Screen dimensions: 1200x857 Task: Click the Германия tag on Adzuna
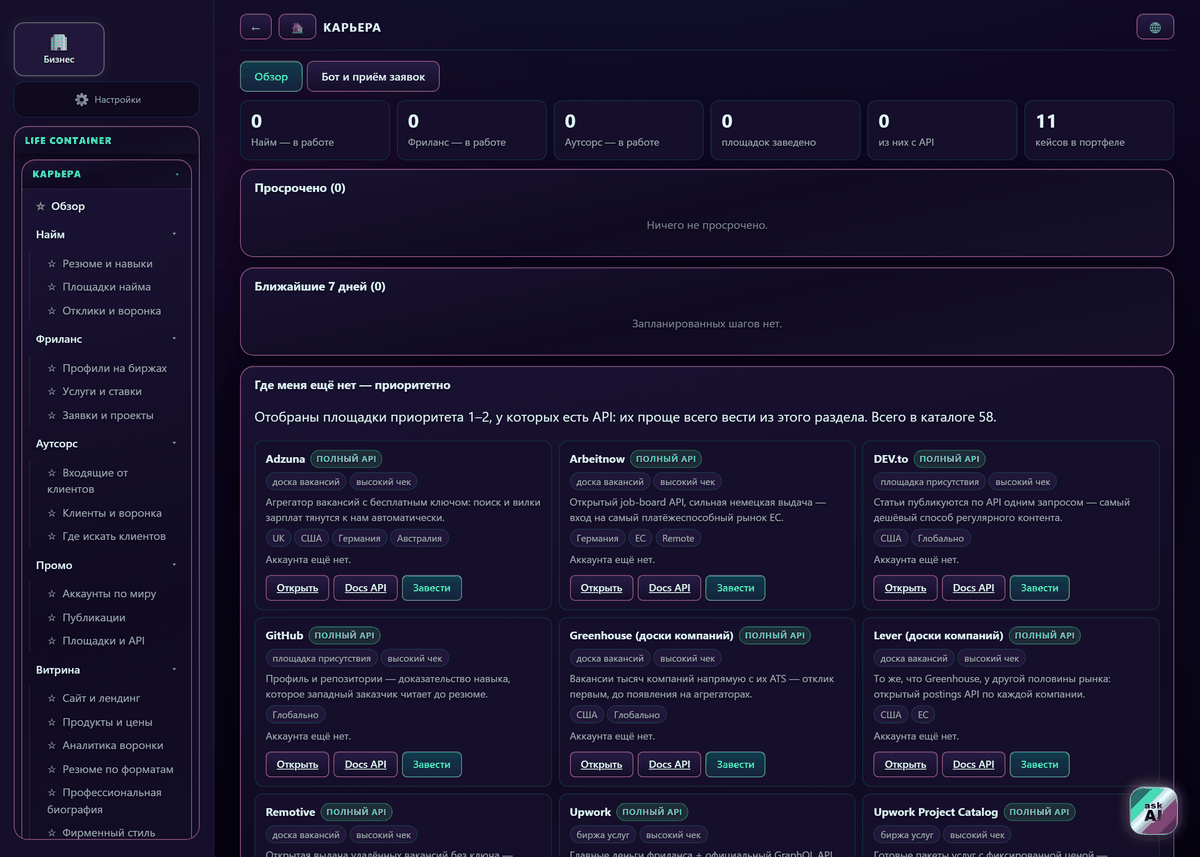pyautogui.click(x=359, y=538)
